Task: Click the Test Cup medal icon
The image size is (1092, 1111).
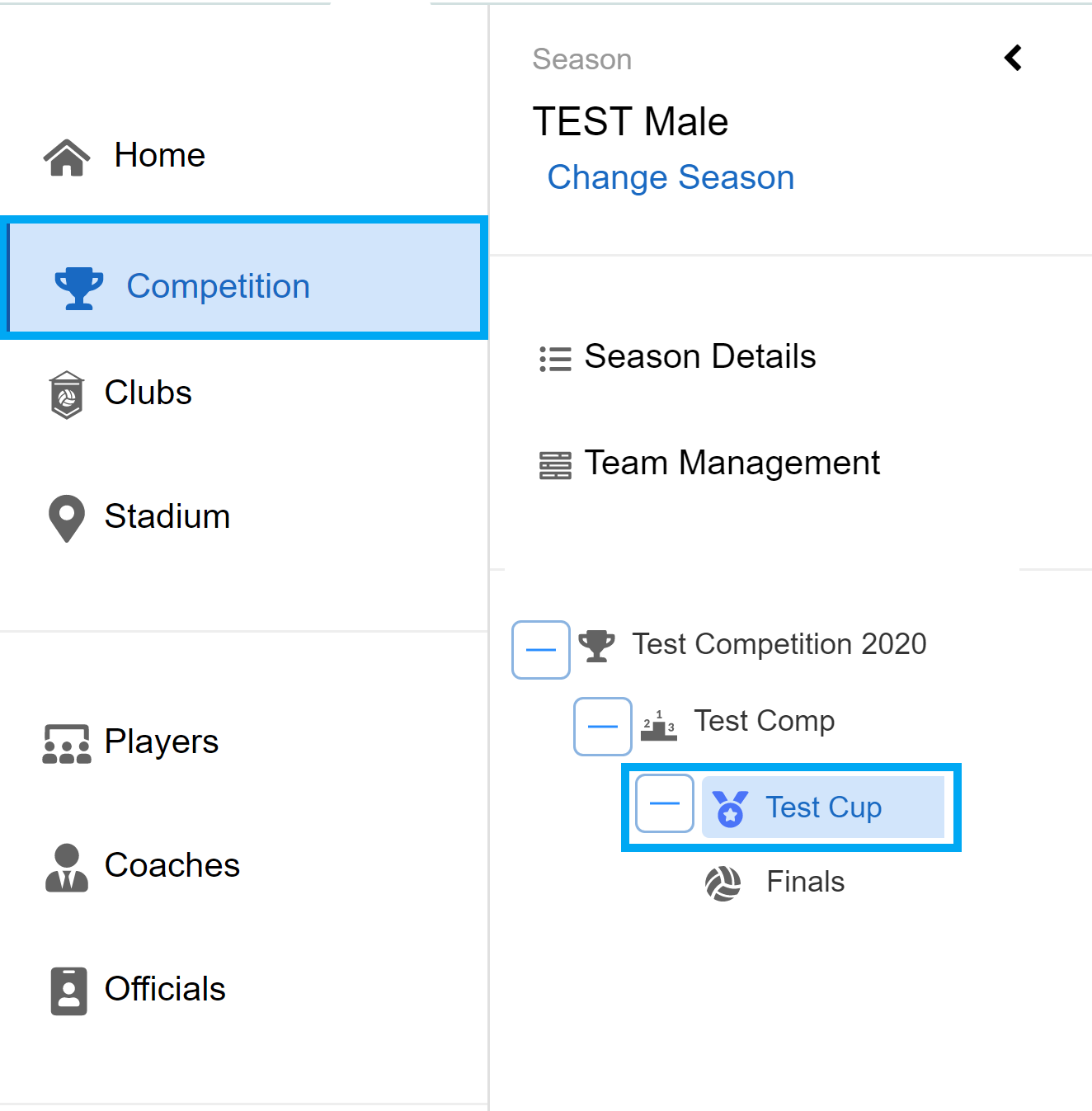Action: 730,807
